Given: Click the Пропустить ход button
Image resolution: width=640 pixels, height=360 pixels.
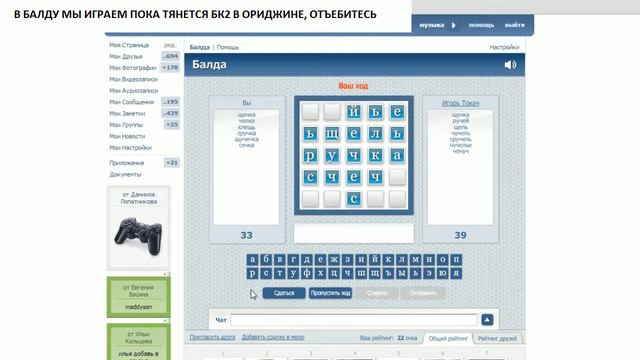Looking at the screenshot, I should coord(330,293).
